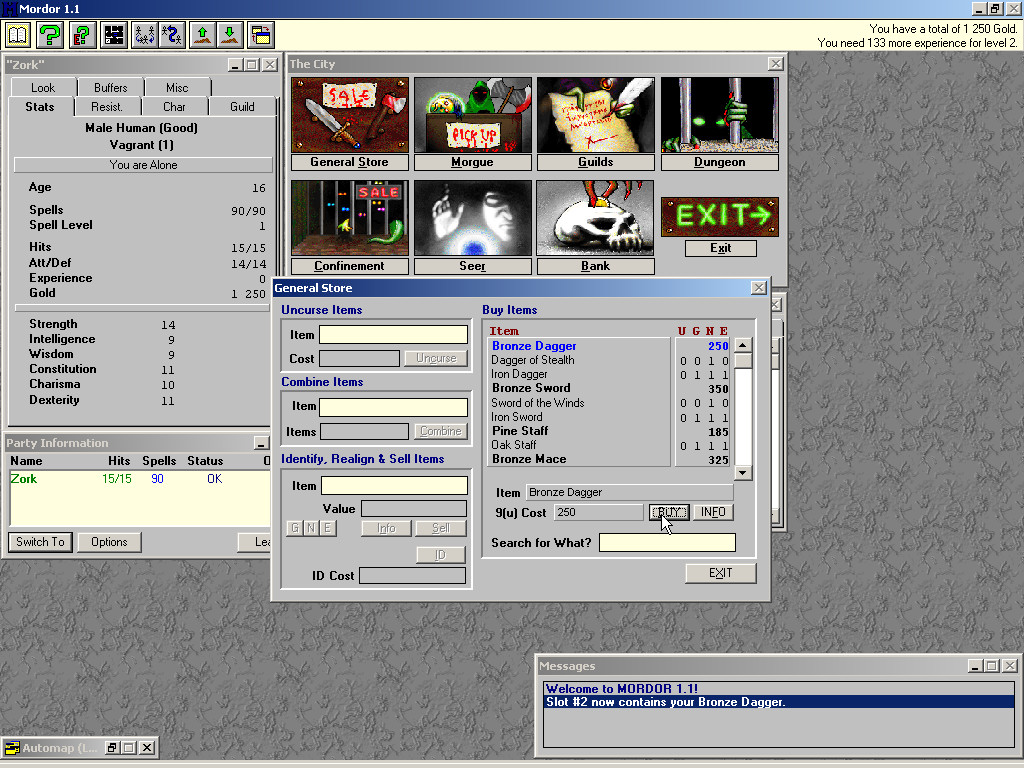Screen dimensions: 1024x768
Task: Open the Guild tab
Action: pos(242,106)
